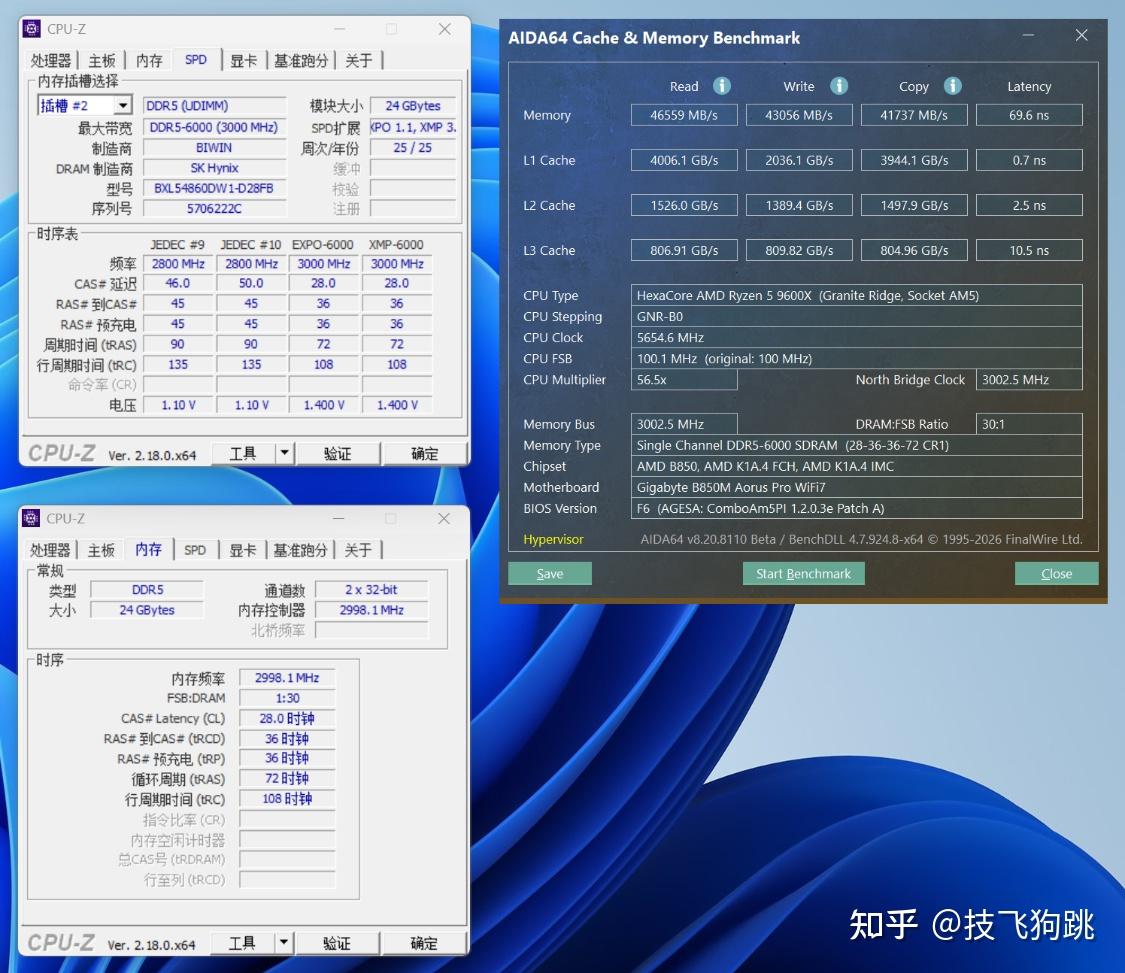Switch to 主板 tab in the bottom CPU-Z window
This screenshot has height=973, width=1125.
click(101, 550)
